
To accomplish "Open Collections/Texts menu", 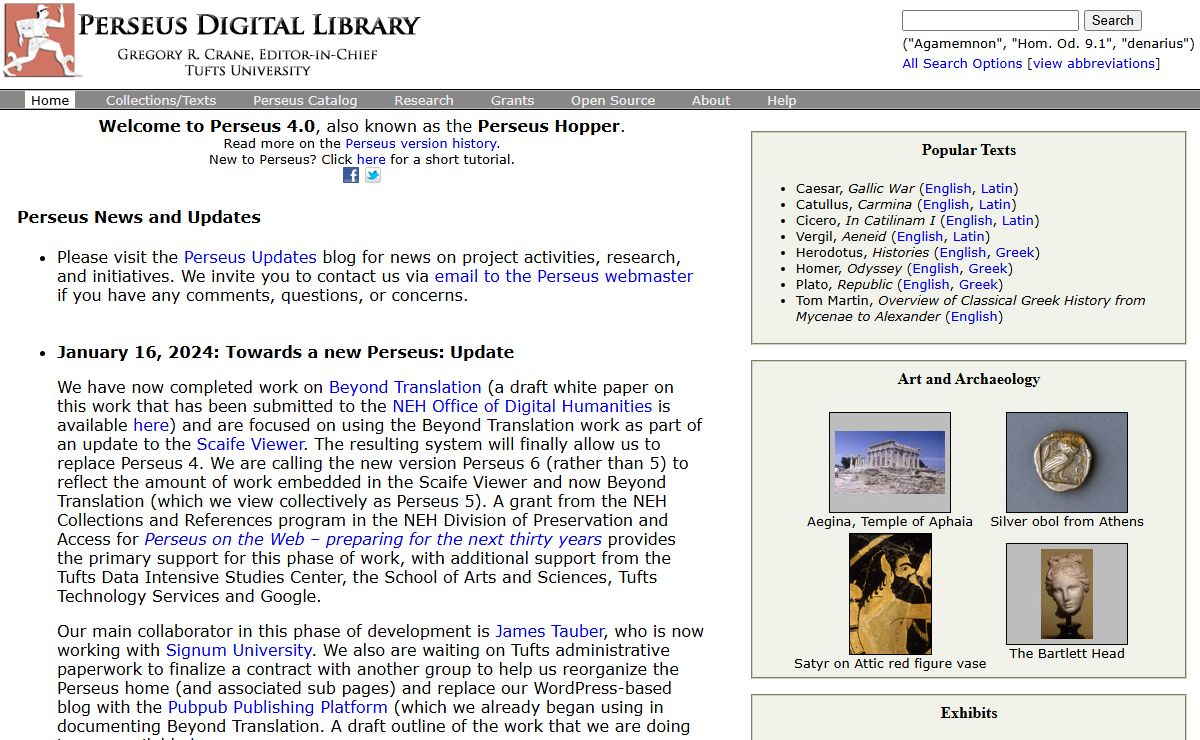I will pyautogui.click(x=161, y=100).
